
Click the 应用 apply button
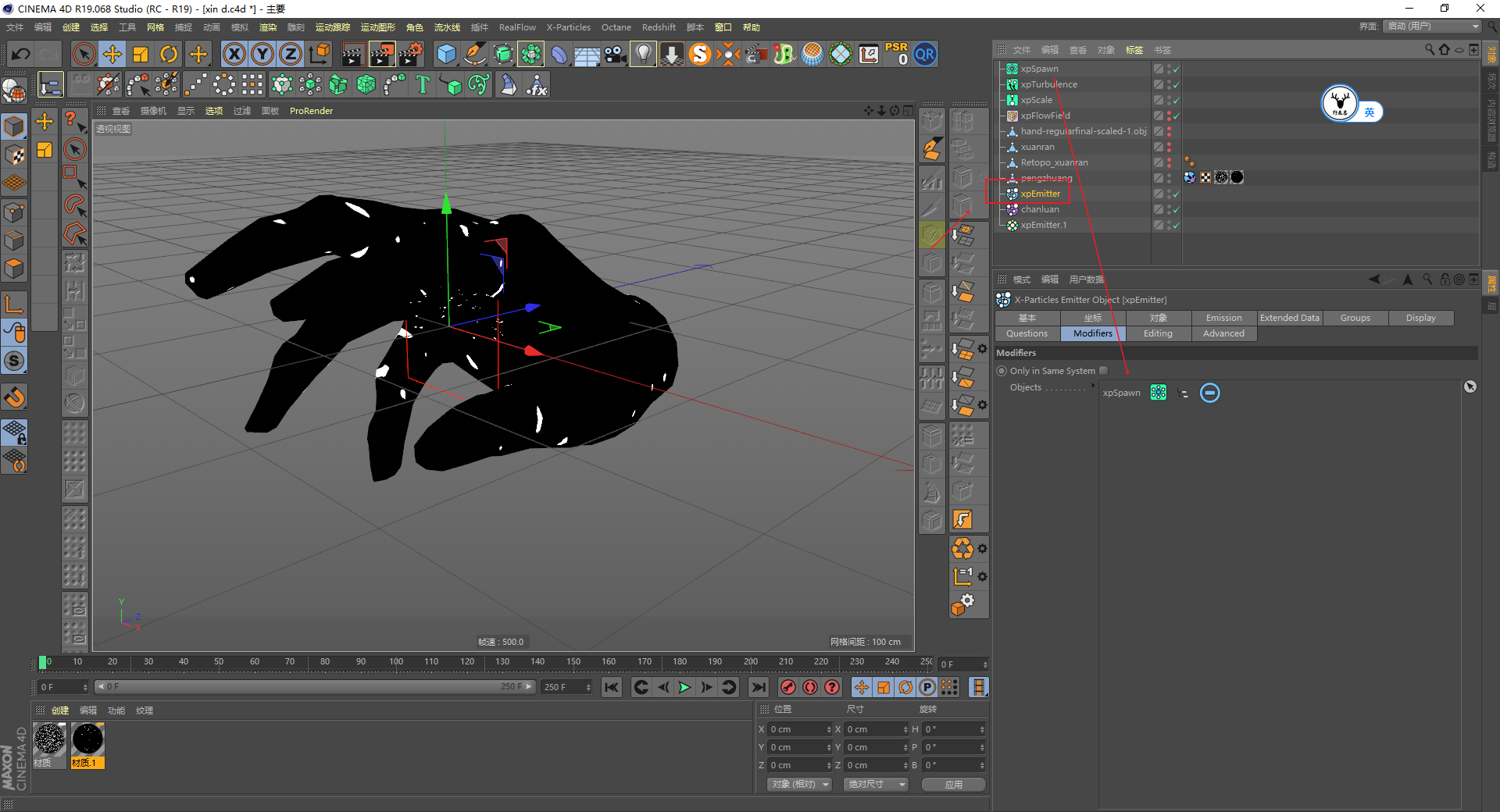(953, 784)
